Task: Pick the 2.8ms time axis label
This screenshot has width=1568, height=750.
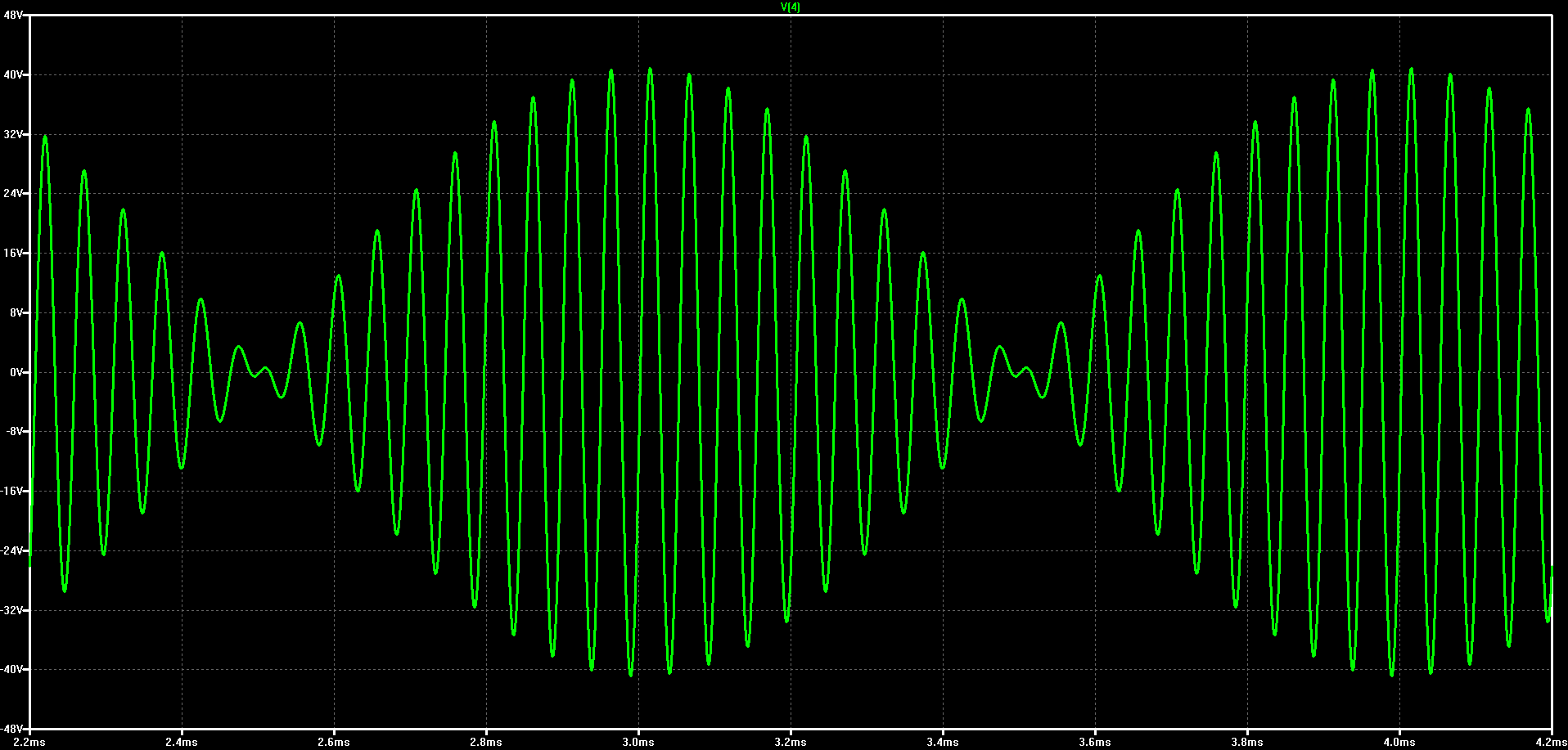Action: coord(486,742)
